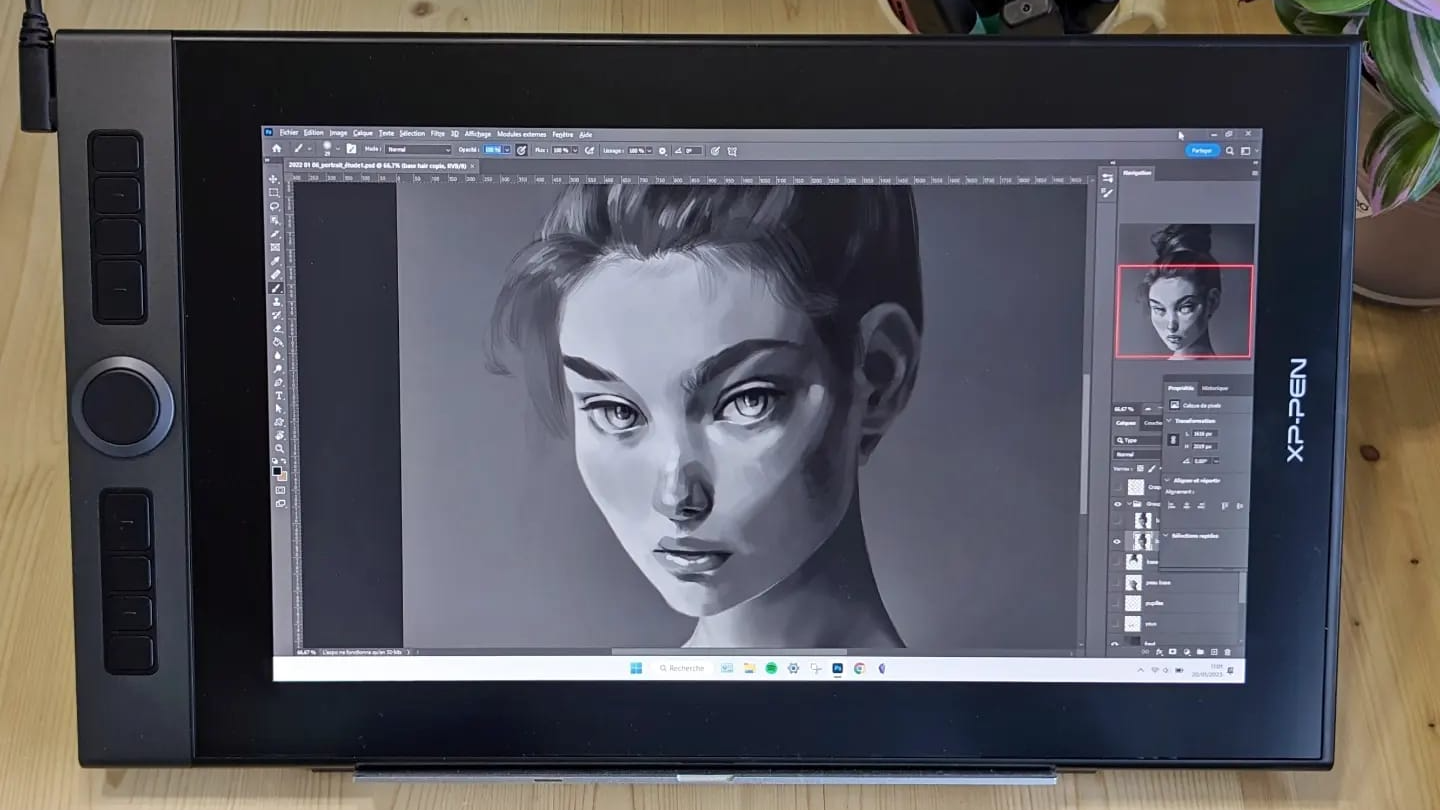Switch to the Historique tab
Image resolution: width=1440 pixels, height=810 pixels.
[x=1214, y=388]
